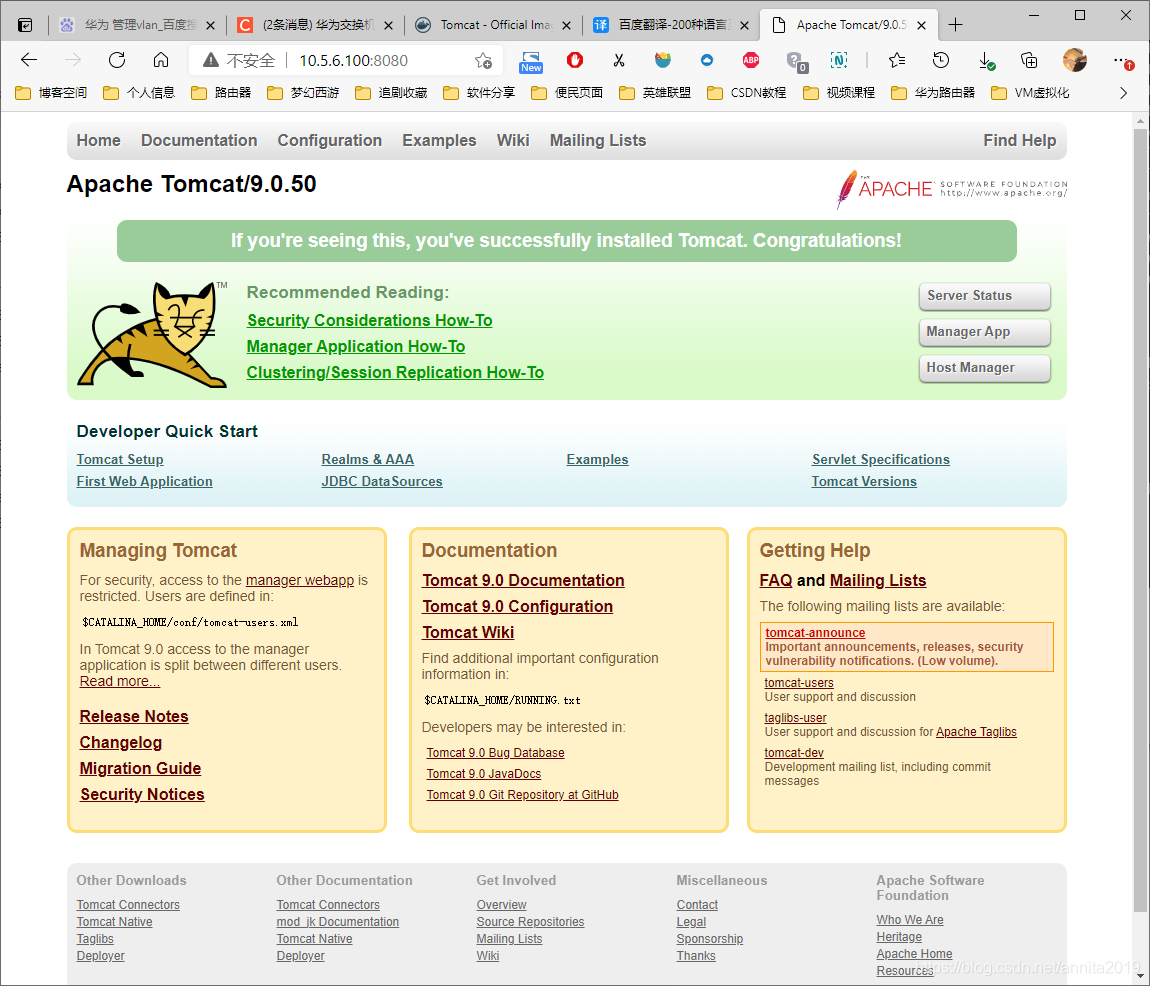The height and width of the screenshot is (986, 1150).
Task: Open Wiki in Tomcat nav bar
Action: [x=513, y=140]
